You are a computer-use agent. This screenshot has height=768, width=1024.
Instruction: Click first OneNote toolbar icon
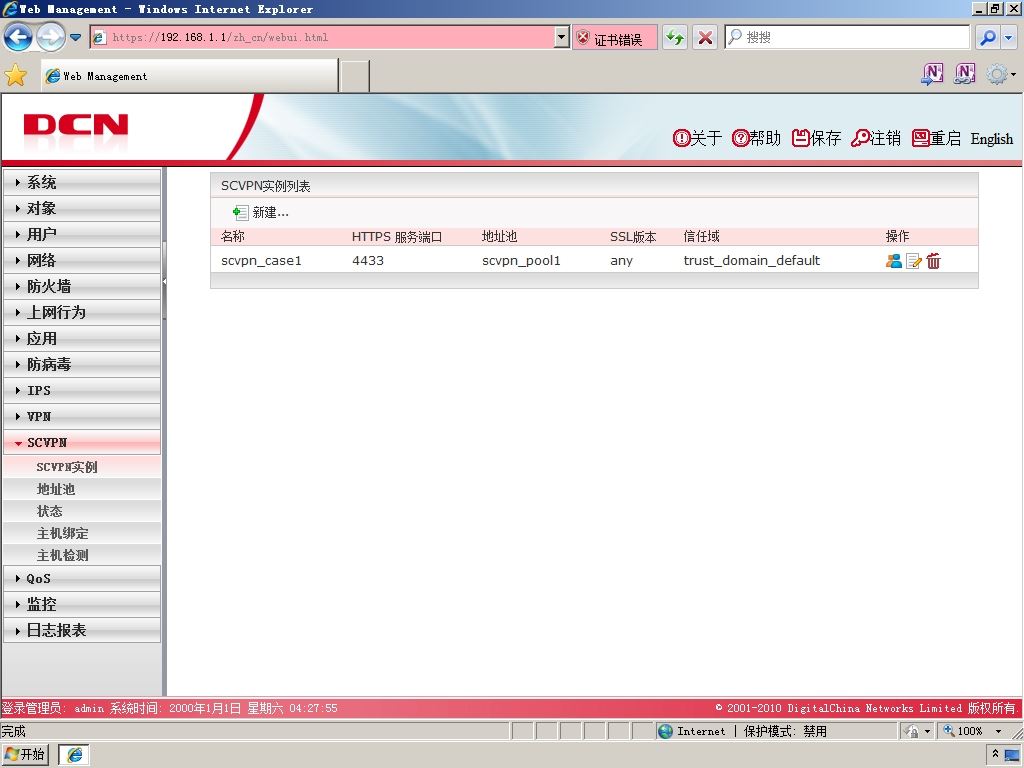tap(932, 74)
